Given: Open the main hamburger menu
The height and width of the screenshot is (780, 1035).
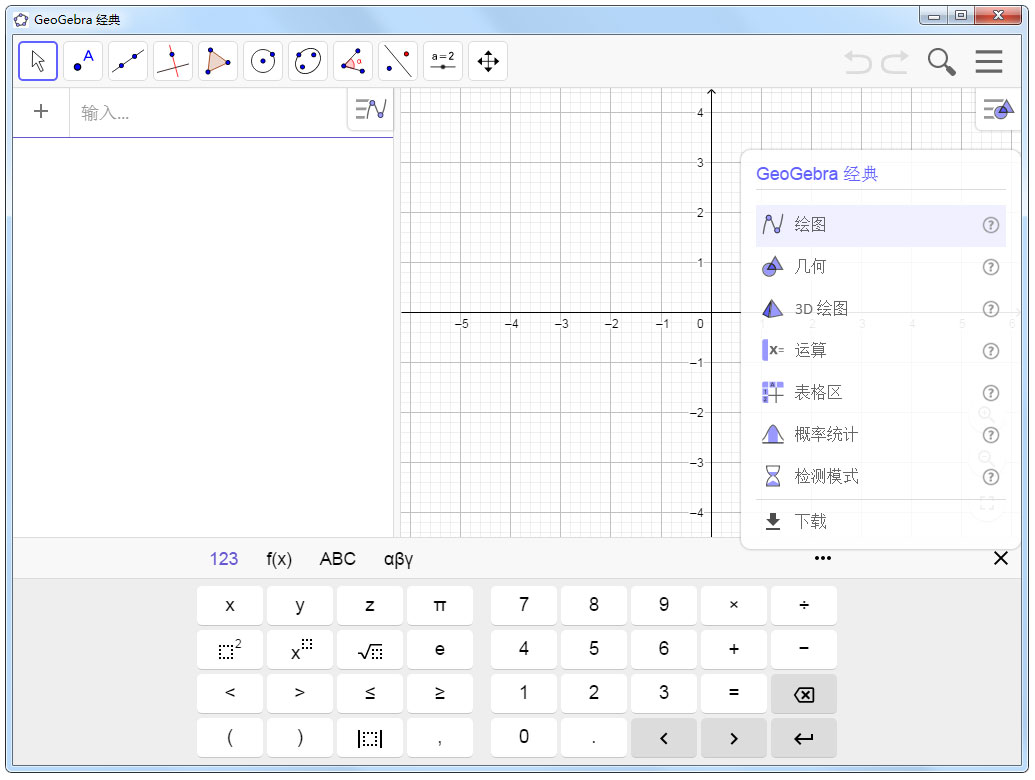Looking at the screenshot, I should point(989,61).
